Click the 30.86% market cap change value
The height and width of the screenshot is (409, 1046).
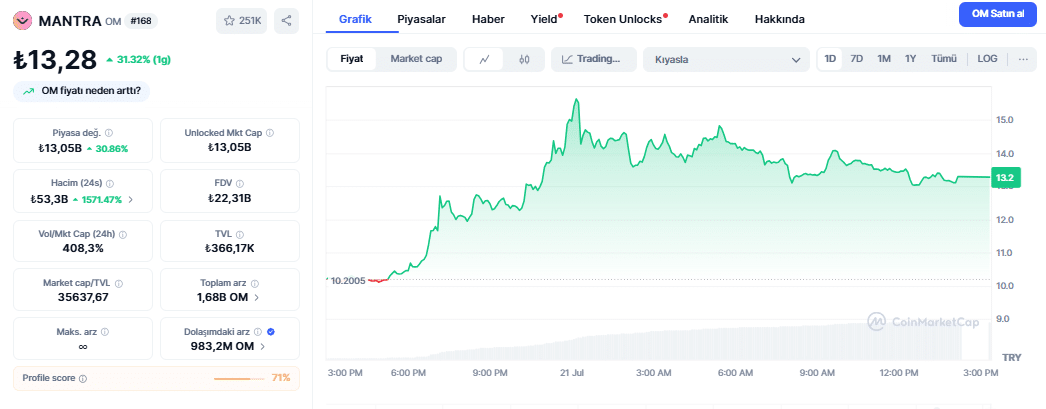pos(111,148)
